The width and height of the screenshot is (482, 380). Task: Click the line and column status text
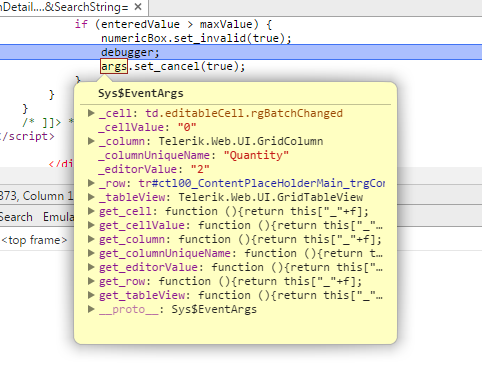pyautogui.click(x=36, y=196)
